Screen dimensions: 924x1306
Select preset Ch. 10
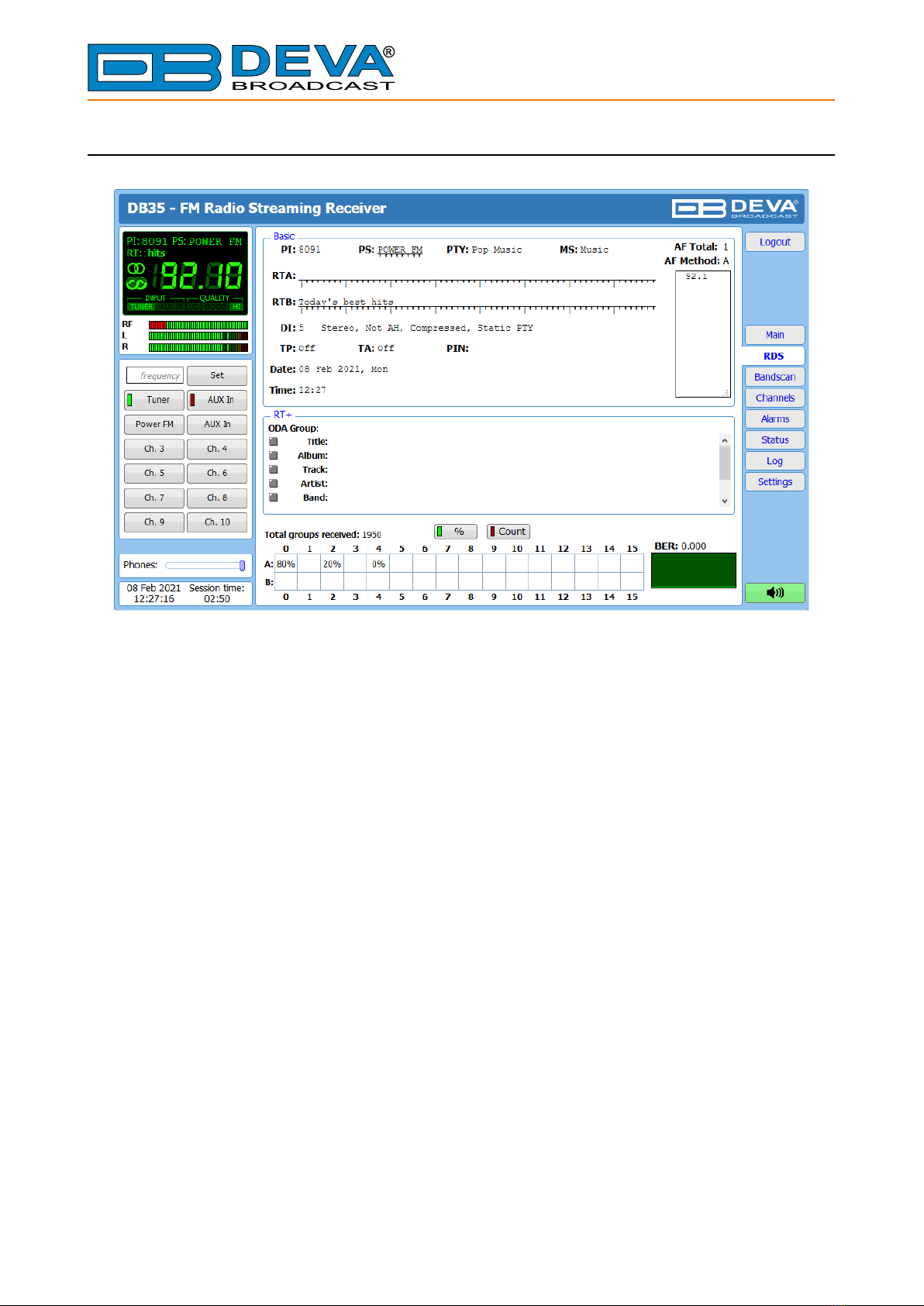pos(217,522)
